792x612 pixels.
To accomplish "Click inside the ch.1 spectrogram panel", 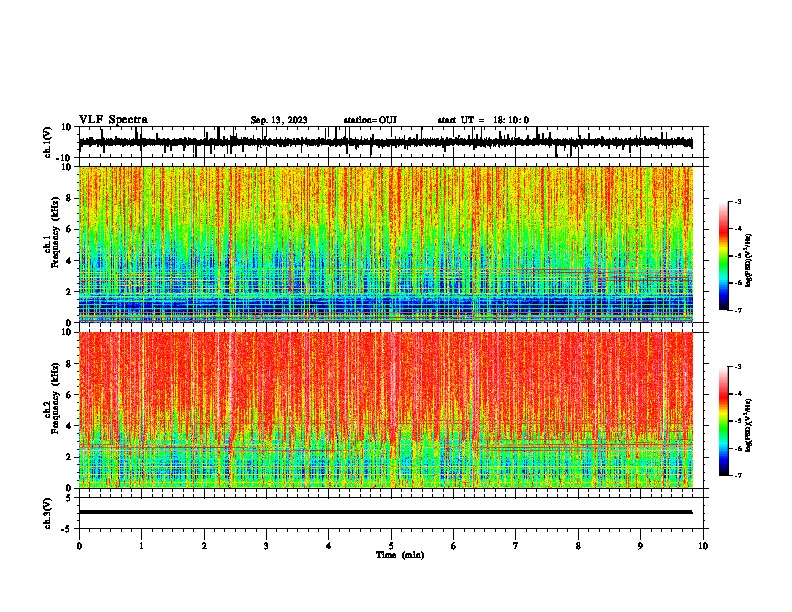I will (x=386, y=244).
